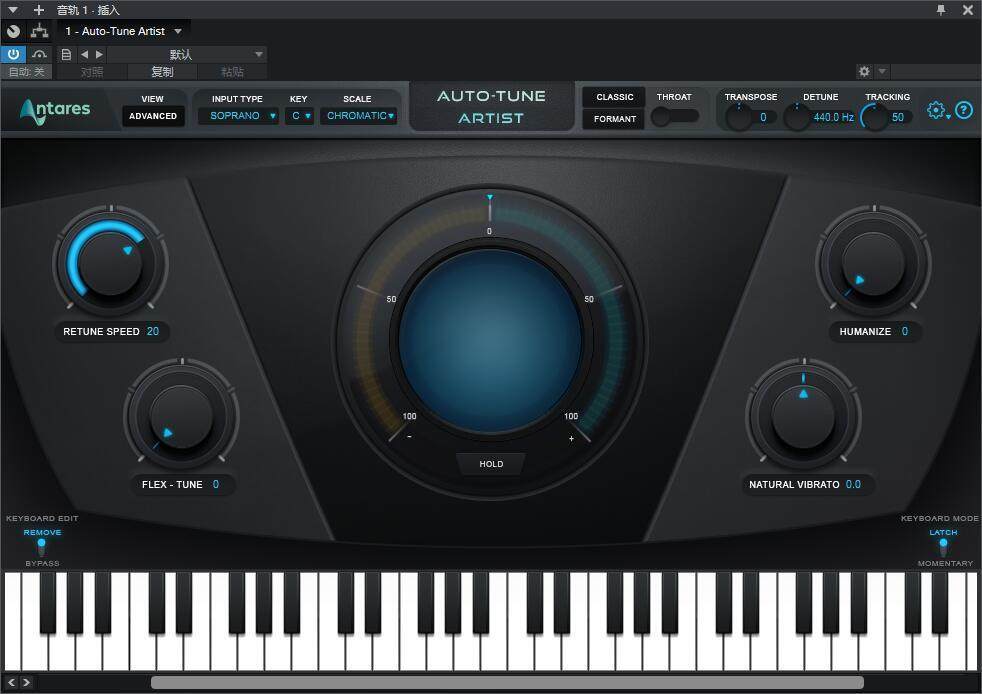The height and width of the screenshot is (694, 982).
Task: Open the settings gear icon
Action: [936, 110]
